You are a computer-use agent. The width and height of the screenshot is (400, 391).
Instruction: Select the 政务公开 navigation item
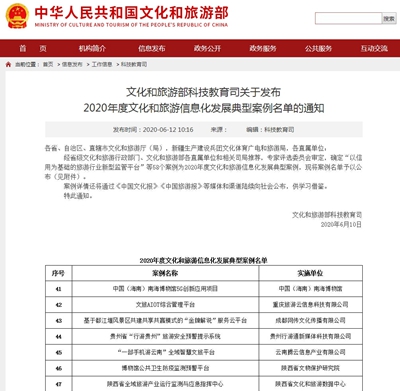pyautogui.click(x=207, y=49)
